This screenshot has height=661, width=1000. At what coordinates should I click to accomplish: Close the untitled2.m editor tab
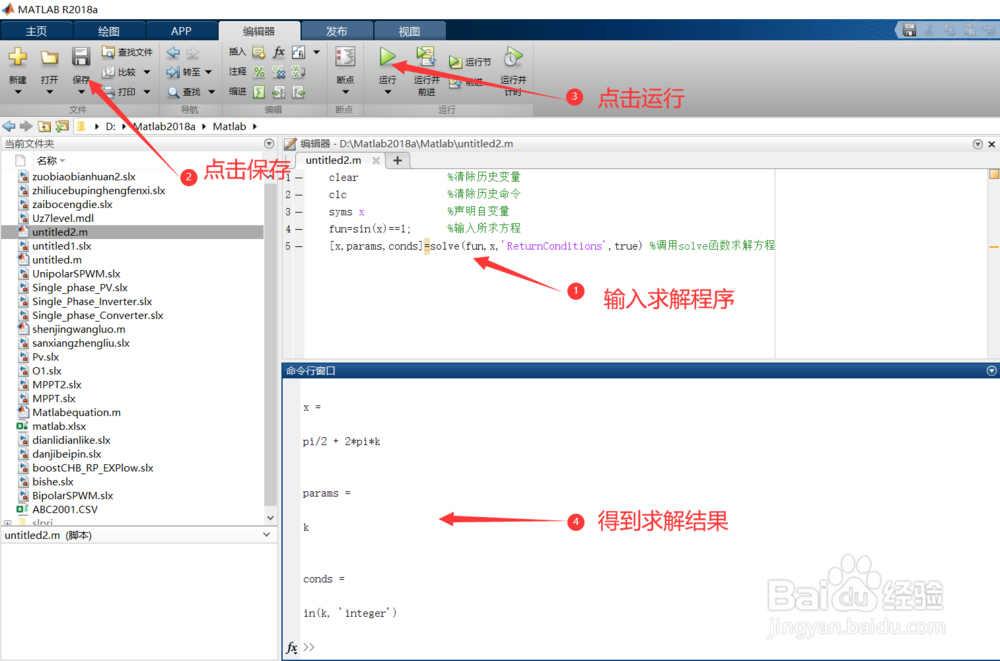pyautogui.click(x=376, y=160)
